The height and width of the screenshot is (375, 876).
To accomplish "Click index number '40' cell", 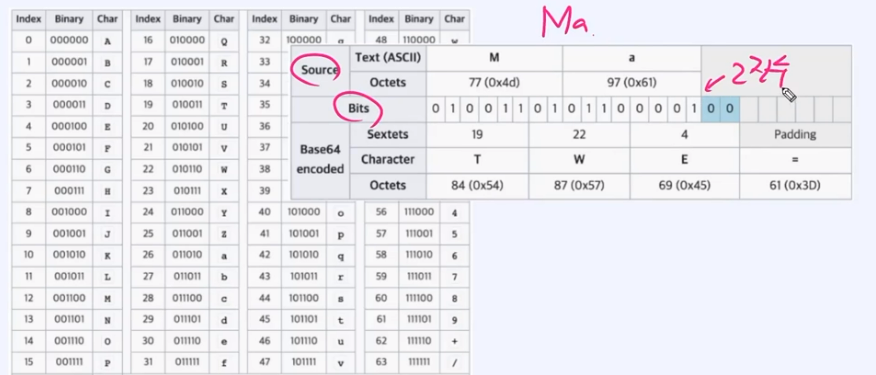I will pyautogui.click(x=265, y=212).
